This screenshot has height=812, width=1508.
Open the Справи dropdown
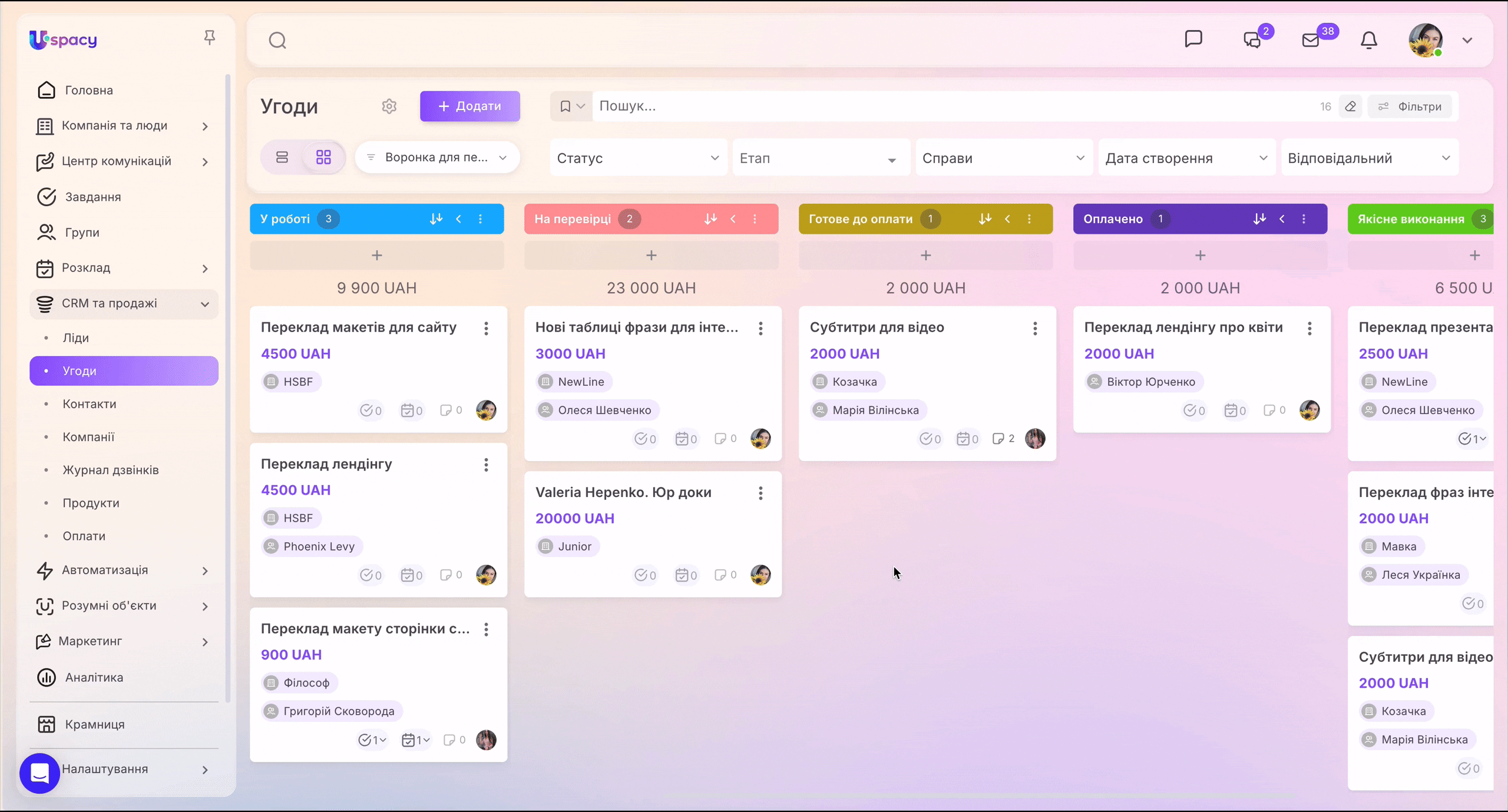pyautogui.click(x=1004, y=158)
